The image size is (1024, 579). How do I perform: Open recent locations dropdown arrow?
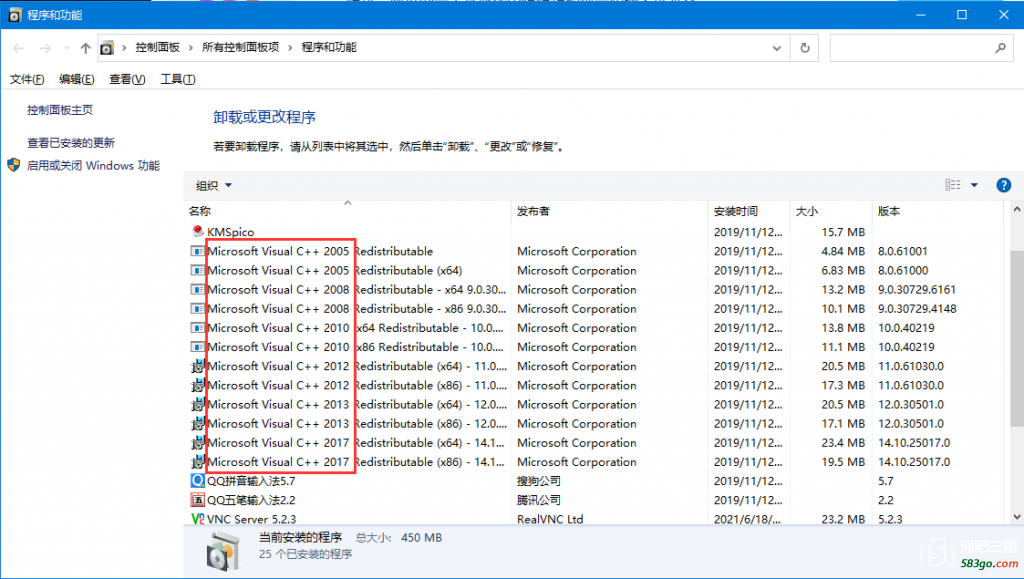click(x=67, y=48)
